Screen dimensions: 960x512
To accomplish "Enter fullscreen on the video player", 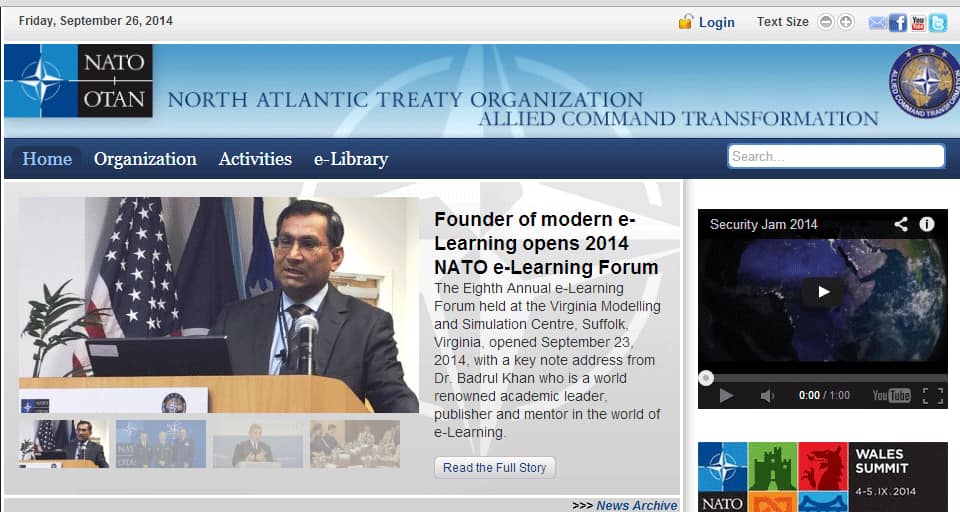I will (932, 396).
